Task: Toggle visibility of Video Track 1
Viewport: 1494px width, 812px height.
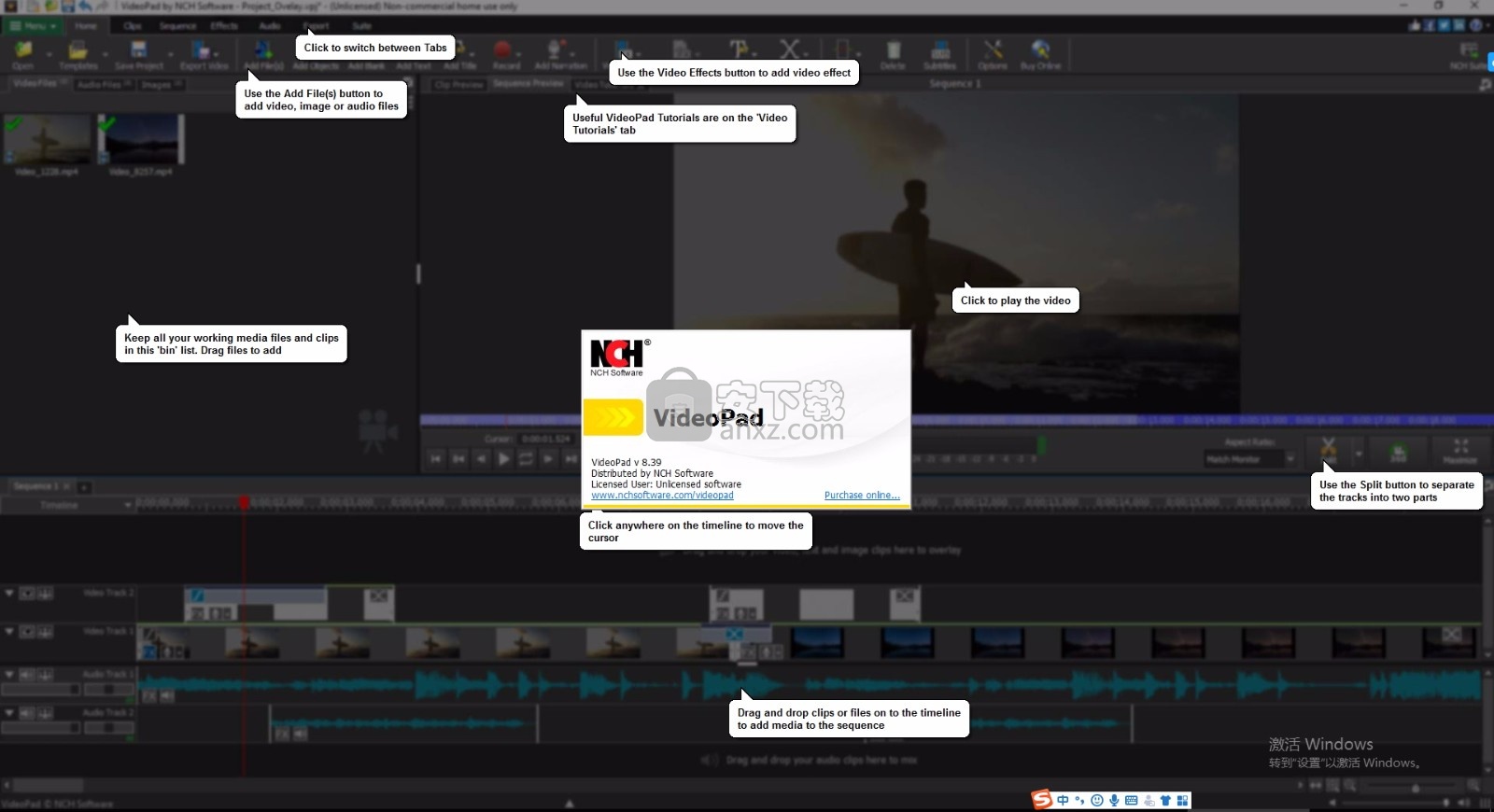Action: coord(27,632)
